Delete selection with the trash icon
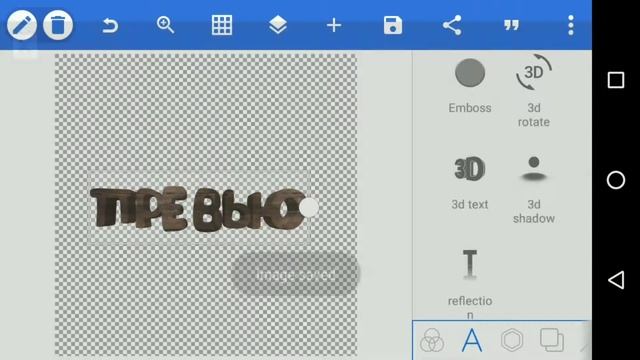The image size is (640, 360). click(x=58, y=25)
